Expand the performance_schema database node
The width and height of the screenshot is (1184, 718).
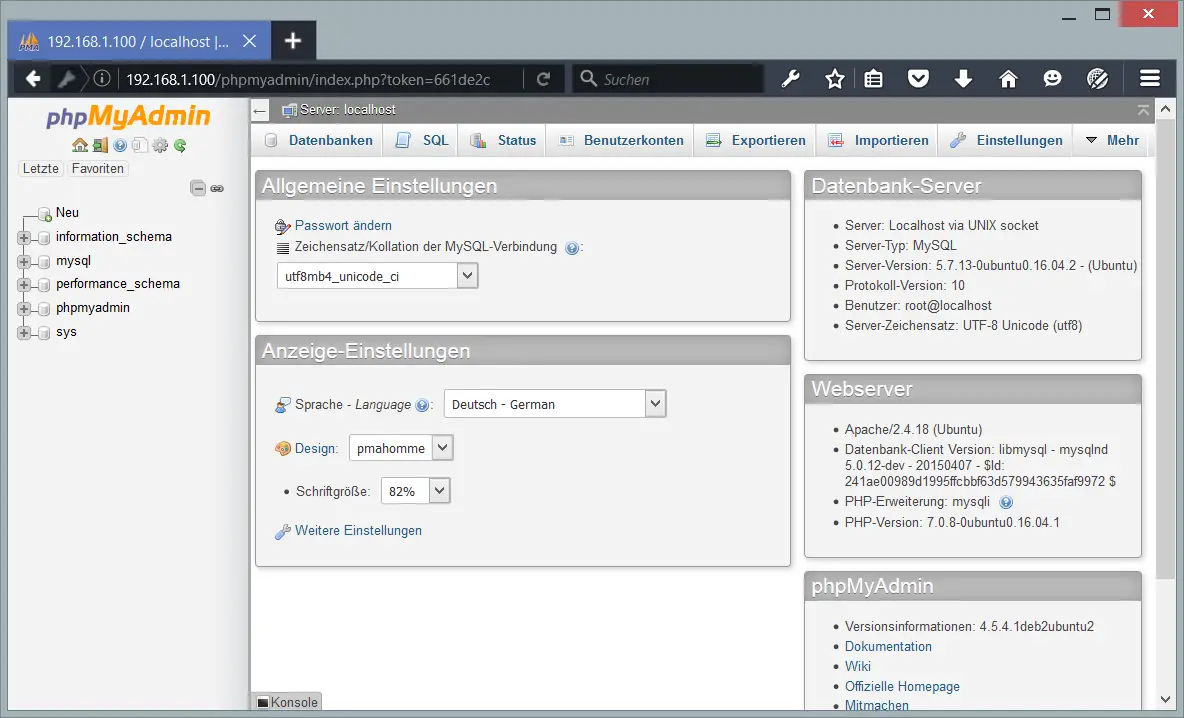pyautogui.click(x=23, y=285)
